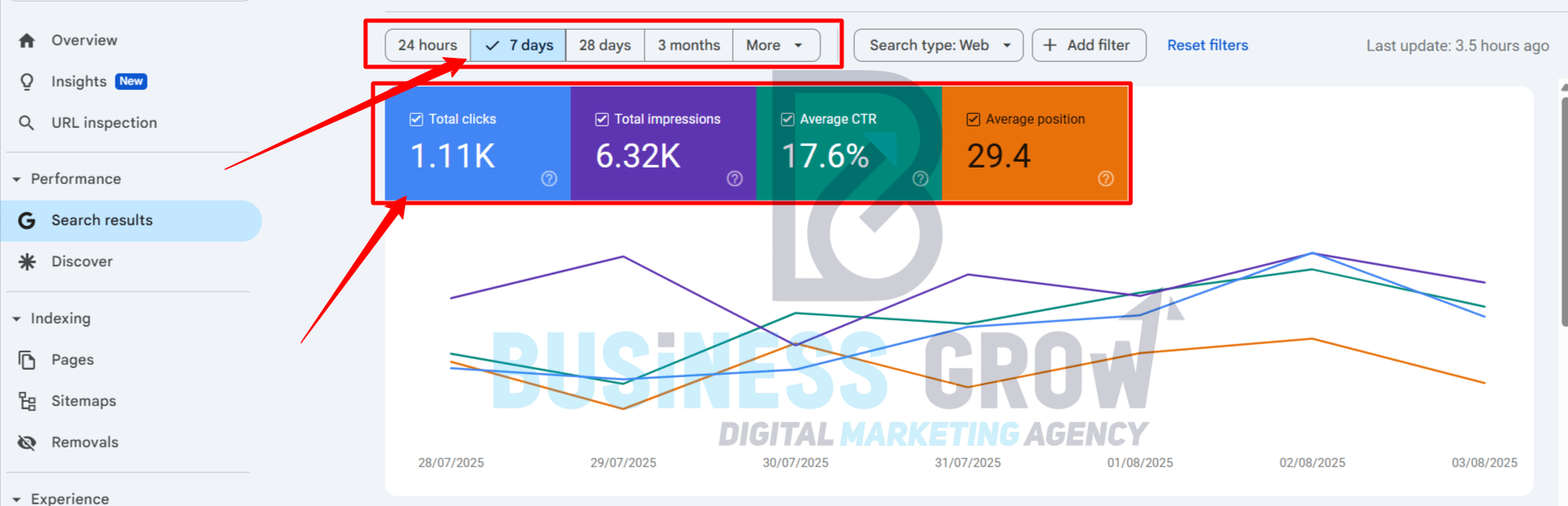Click the New badge next to Insights
The width and height of the screenshot is (1568, 506).
[x=131, y=81]
